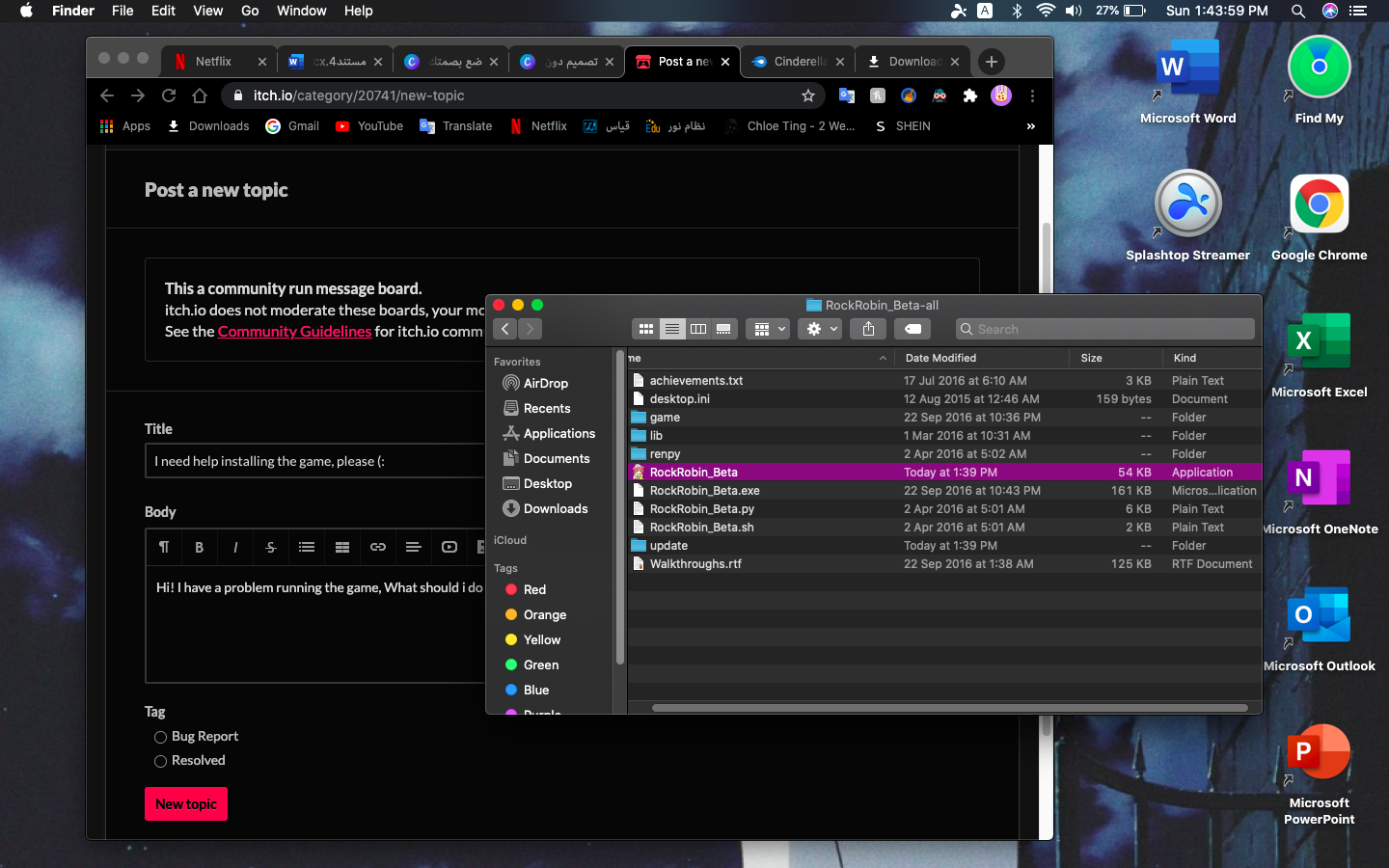Open the Finder menu in menu bar

[x=73, y=11]
